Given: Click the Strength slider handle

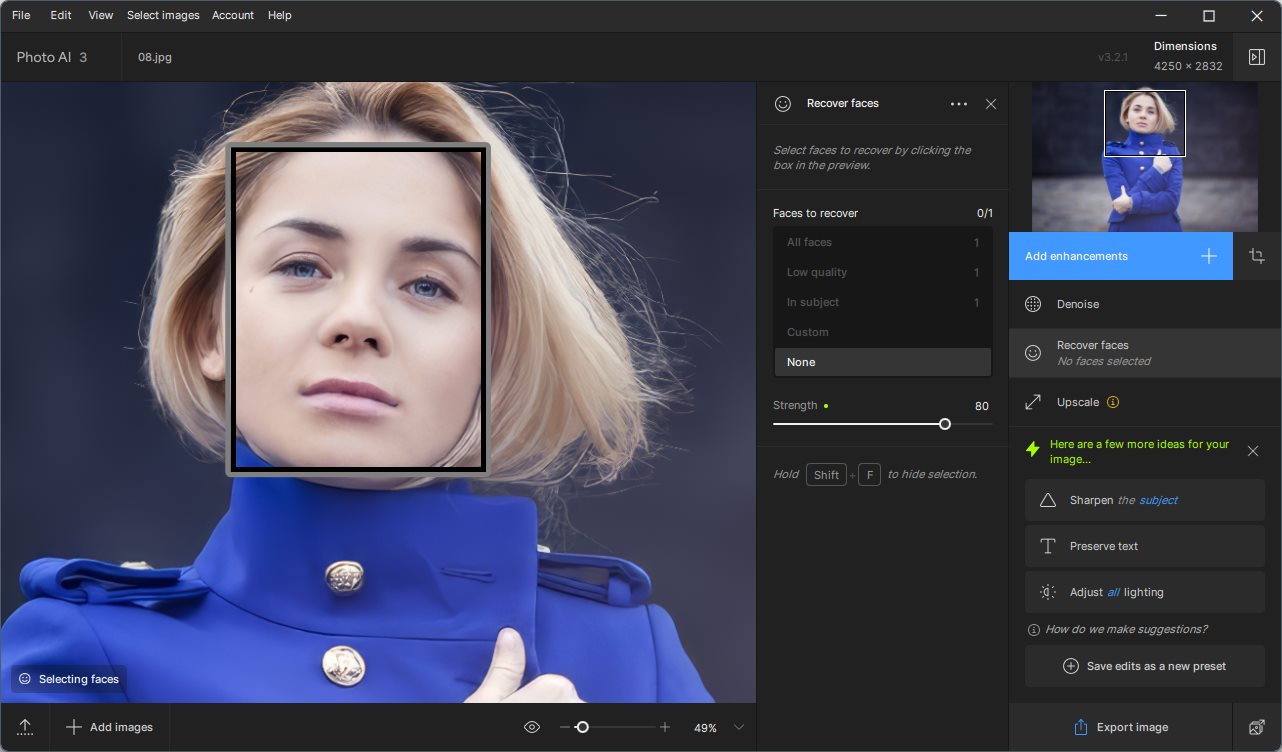Looking at the screenshot, I should coord(945,424).
